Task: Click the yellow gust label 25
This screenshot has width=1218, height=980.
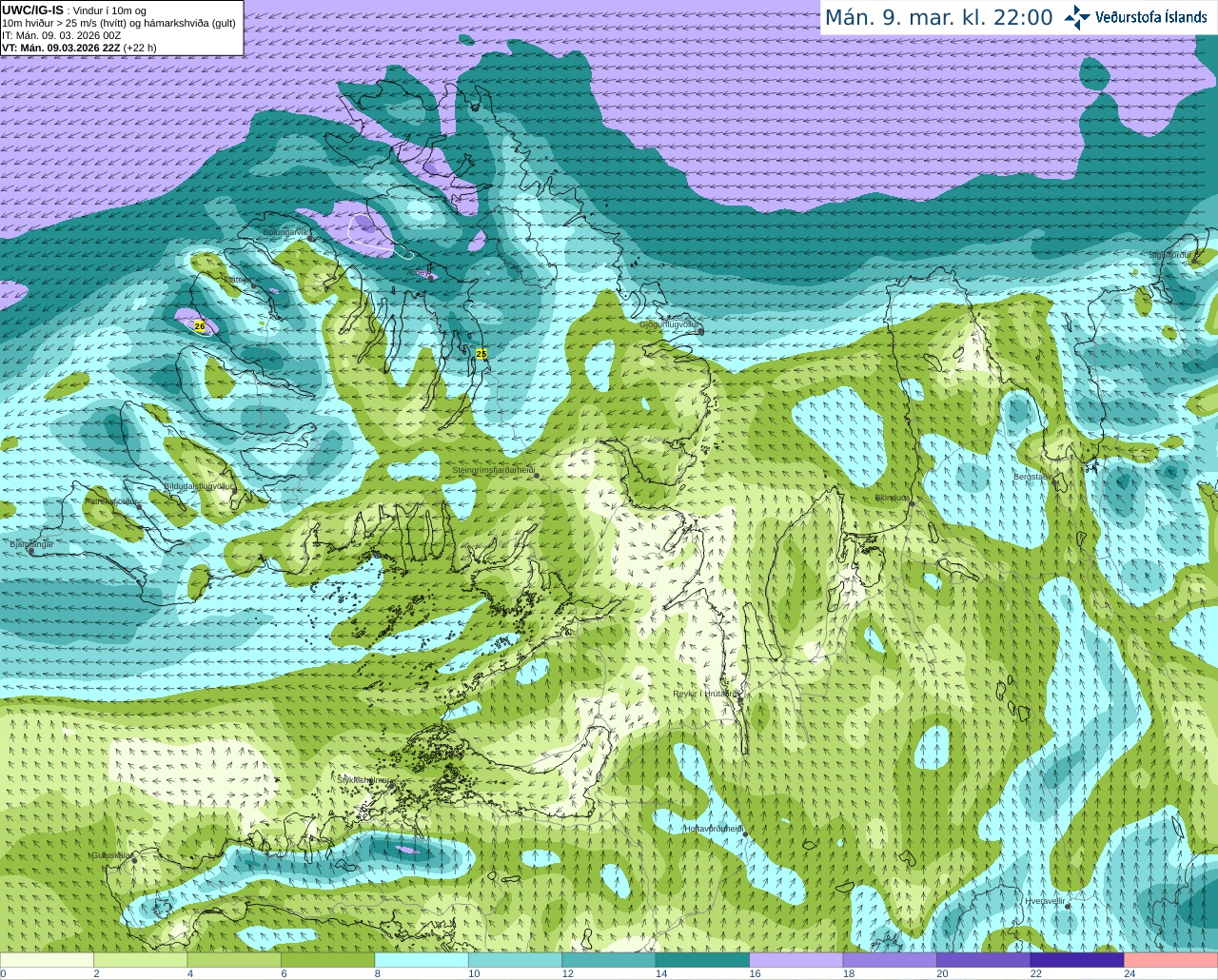Action: (481, 353)
